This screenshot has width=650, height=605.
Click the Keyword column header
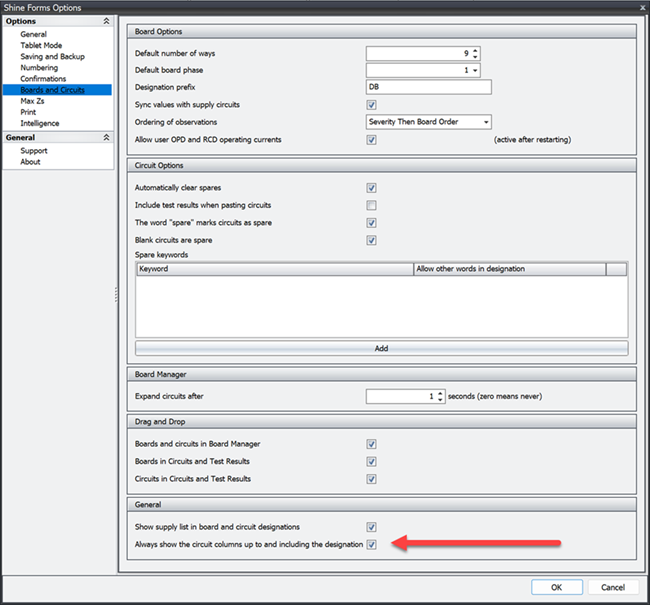point(275,269)
